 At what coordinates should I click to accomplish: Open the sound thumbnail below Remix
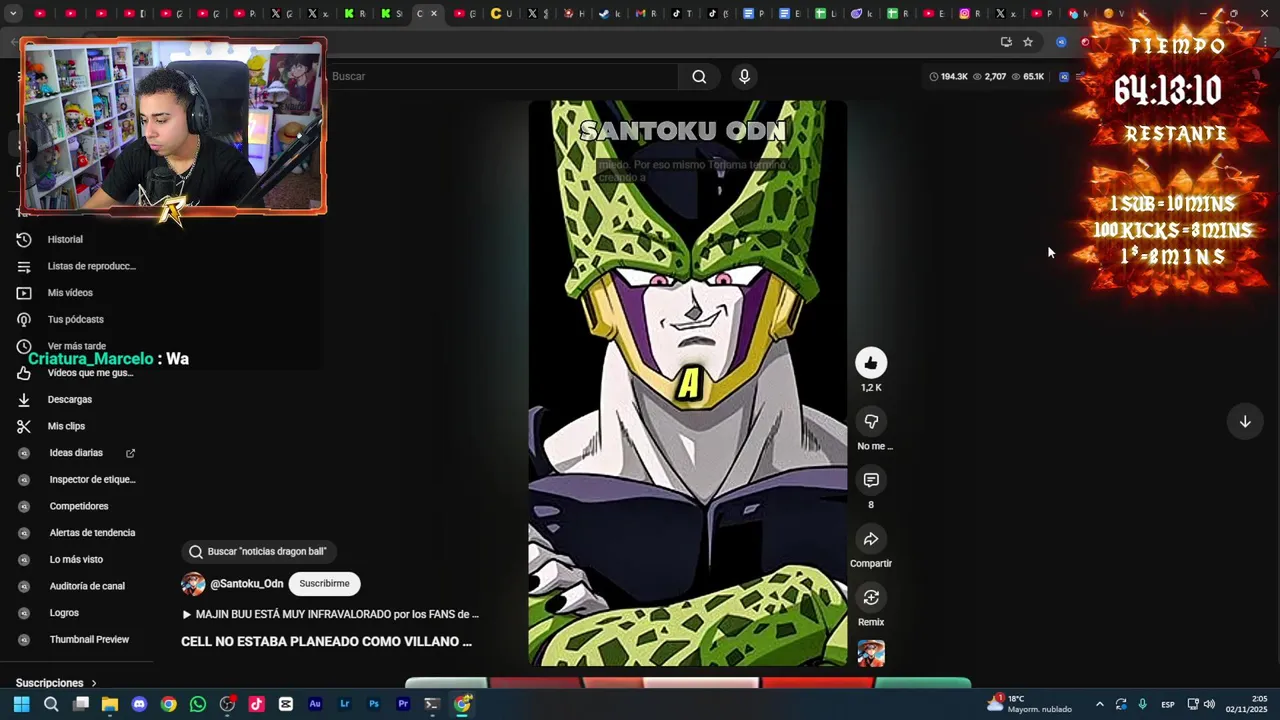click(871, 653)
